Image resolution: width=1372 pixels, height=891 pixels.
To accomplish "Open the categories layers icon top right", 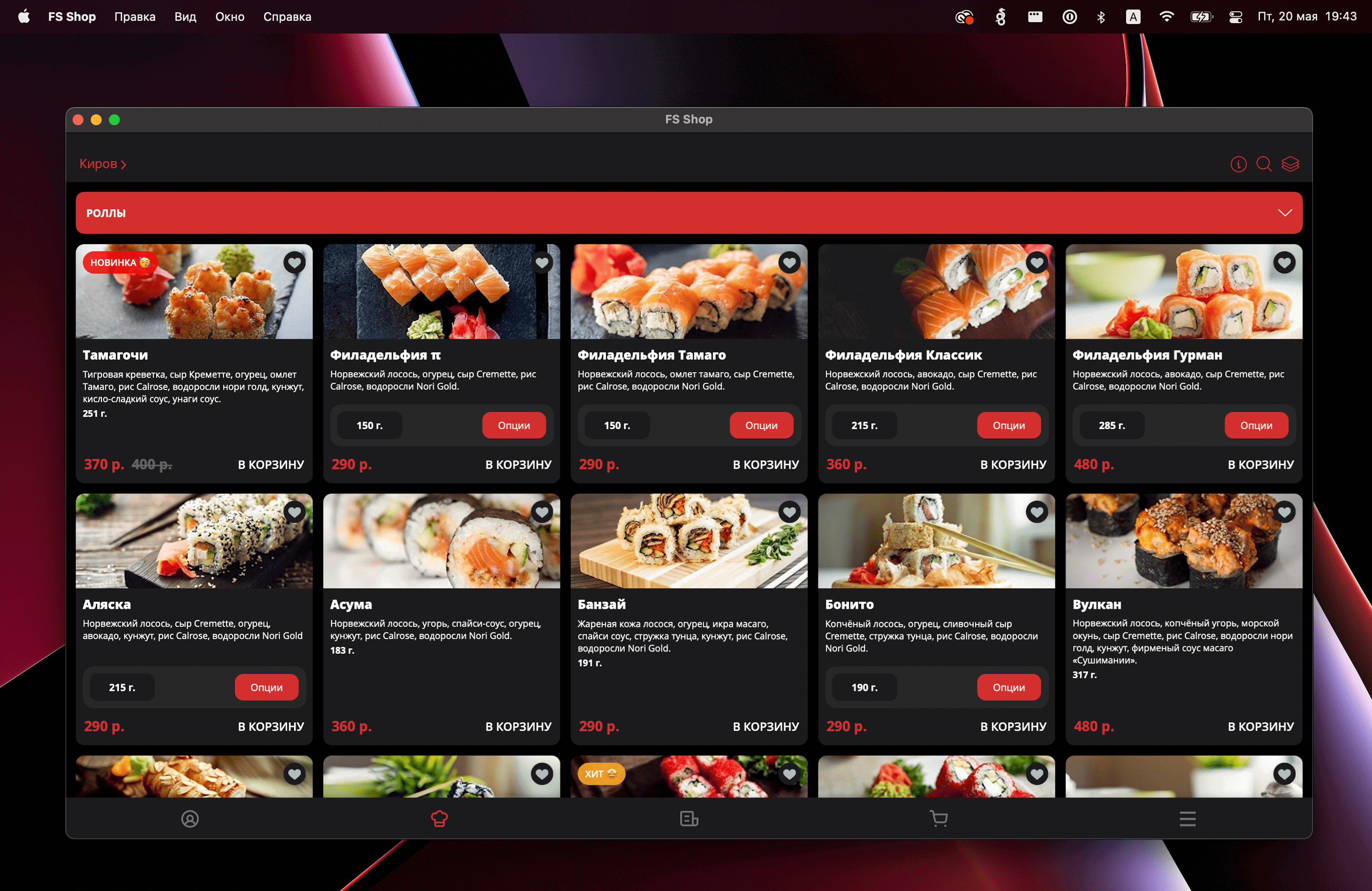I will coord(1290,164).
